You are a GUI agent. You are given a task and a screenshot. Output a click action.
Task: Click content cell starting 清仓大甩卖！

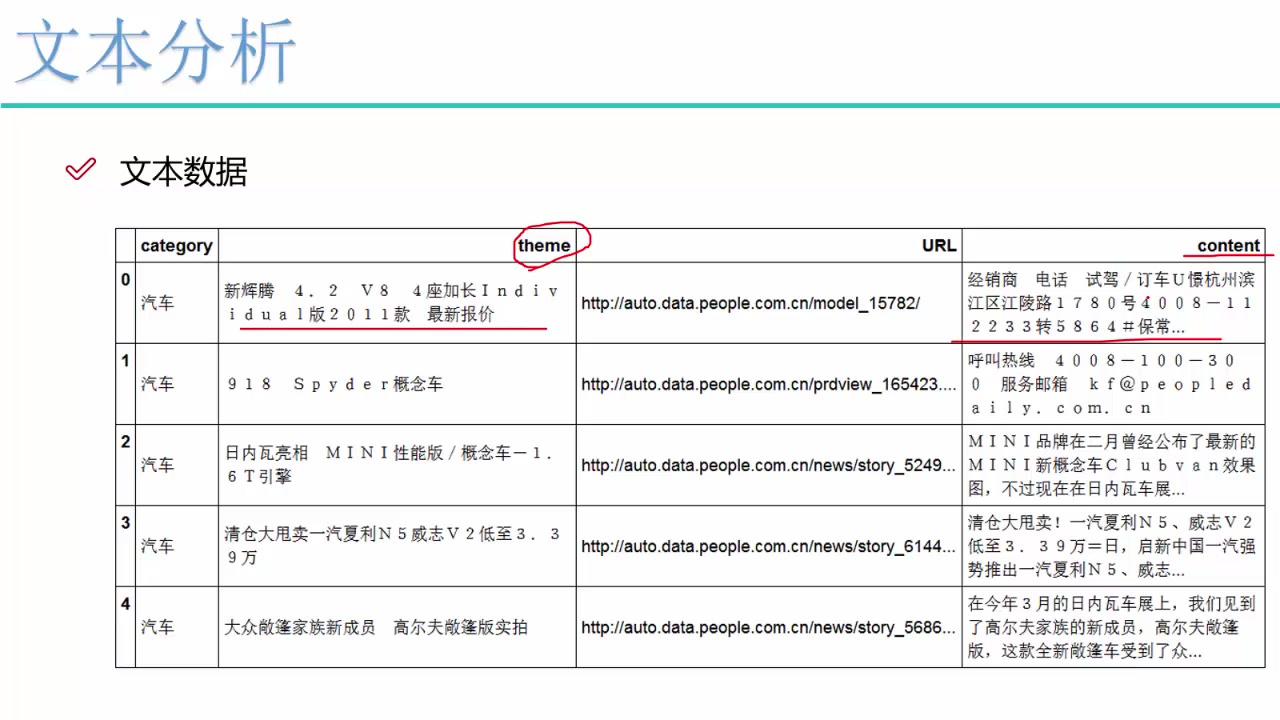[1112, 546]
